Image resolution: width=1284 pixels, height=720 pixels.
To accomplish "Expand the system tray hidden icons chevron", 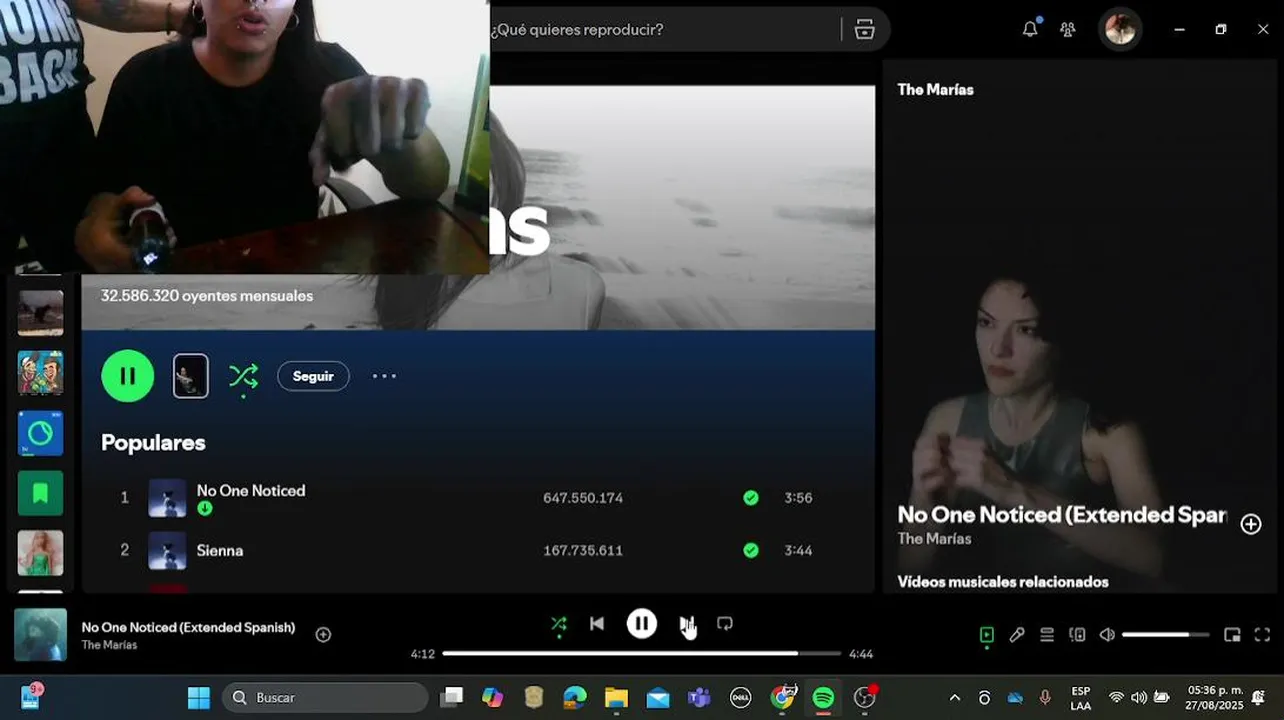I will 954,697.
